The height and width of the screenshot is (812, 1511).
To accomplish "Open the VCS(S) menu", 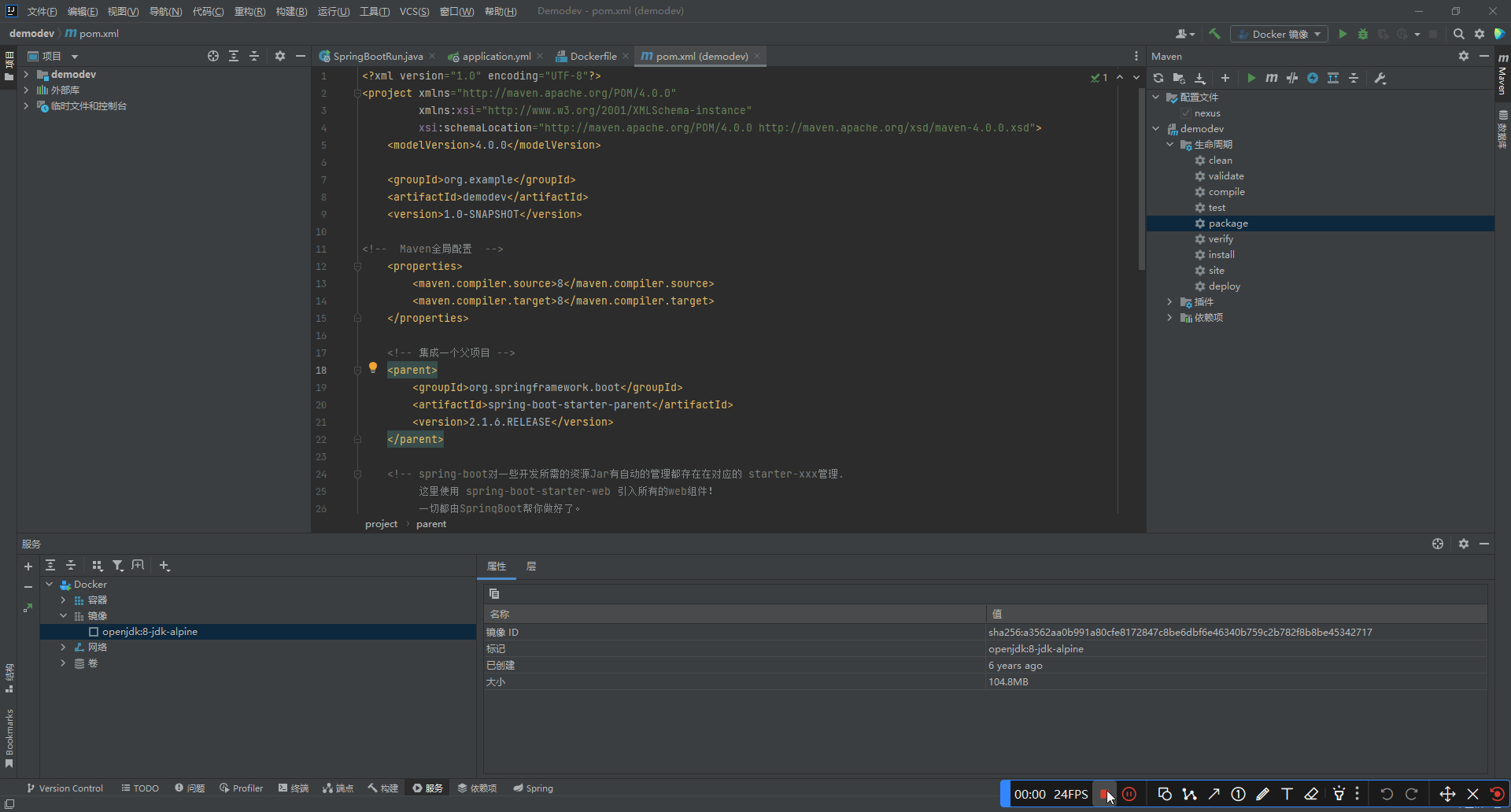I will (x=414, y=11).
